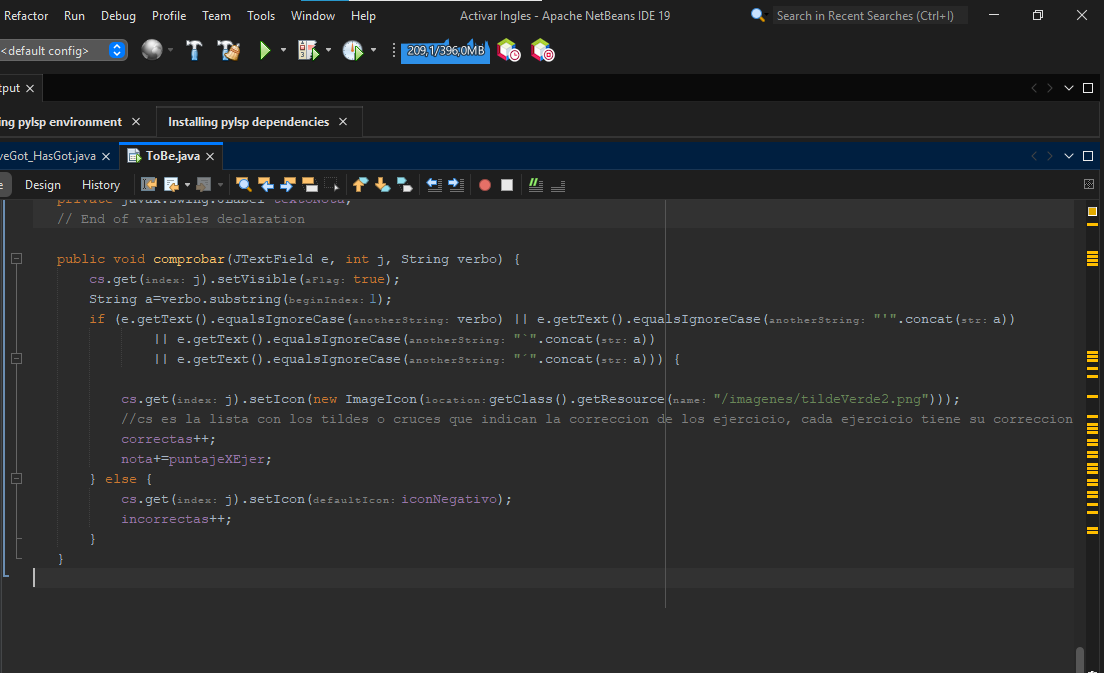1104x673 pixels.
Task: Collapse the else block fold marker
Action: (x=16, y=478)
